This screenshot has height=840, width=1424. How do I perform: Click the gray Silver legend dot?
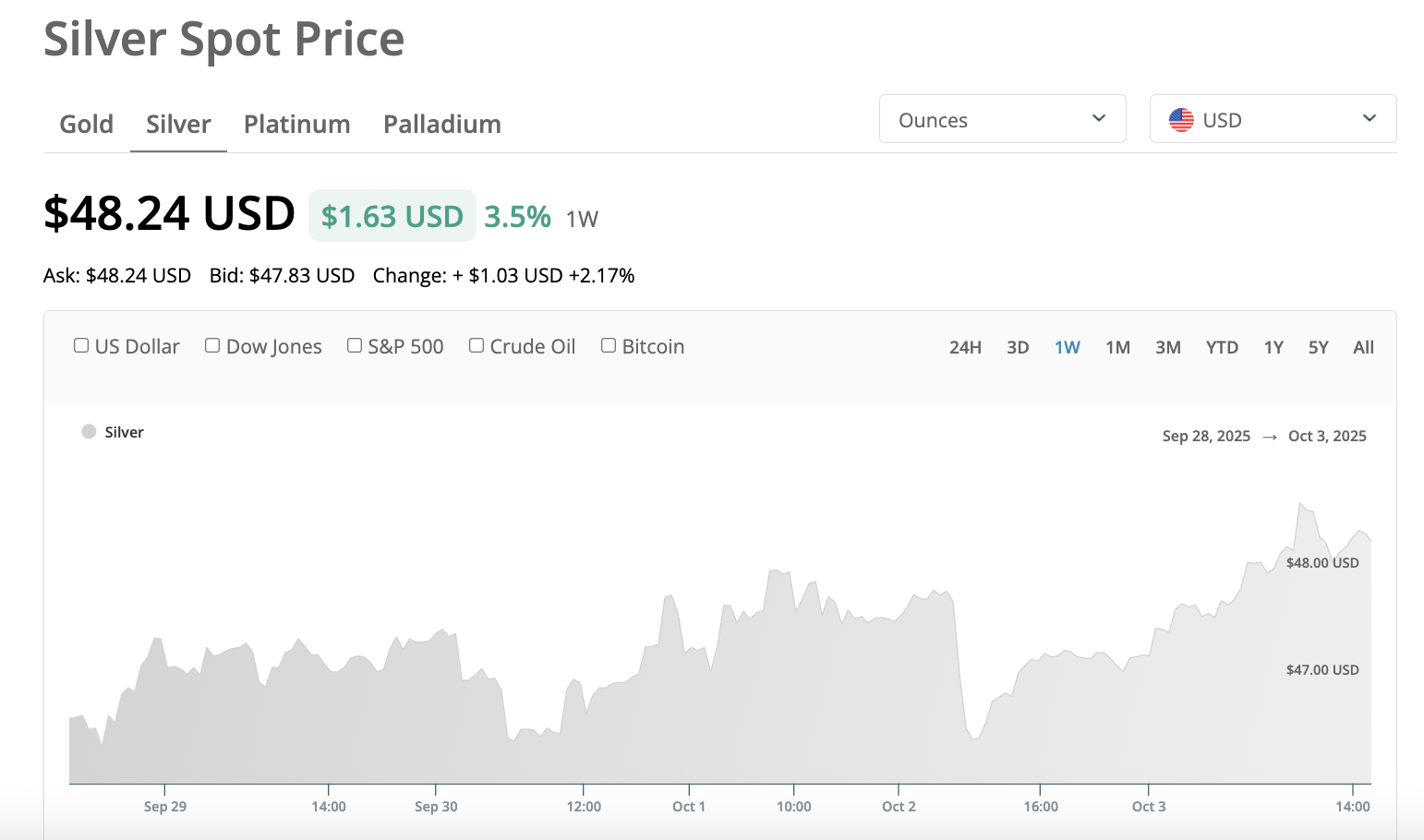click(89, 432)
